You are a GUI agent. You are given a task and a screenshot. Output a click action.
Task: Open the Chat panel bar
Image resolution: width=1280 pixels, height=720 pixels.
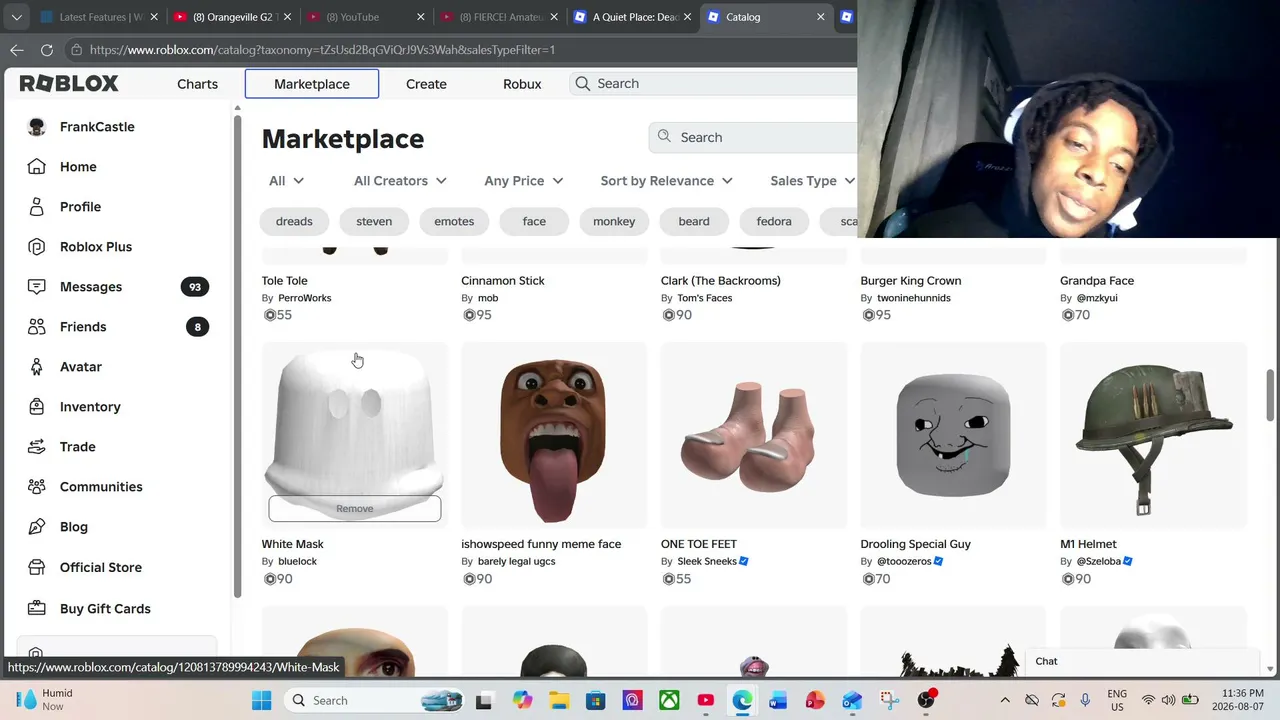tap(1143, 661)
